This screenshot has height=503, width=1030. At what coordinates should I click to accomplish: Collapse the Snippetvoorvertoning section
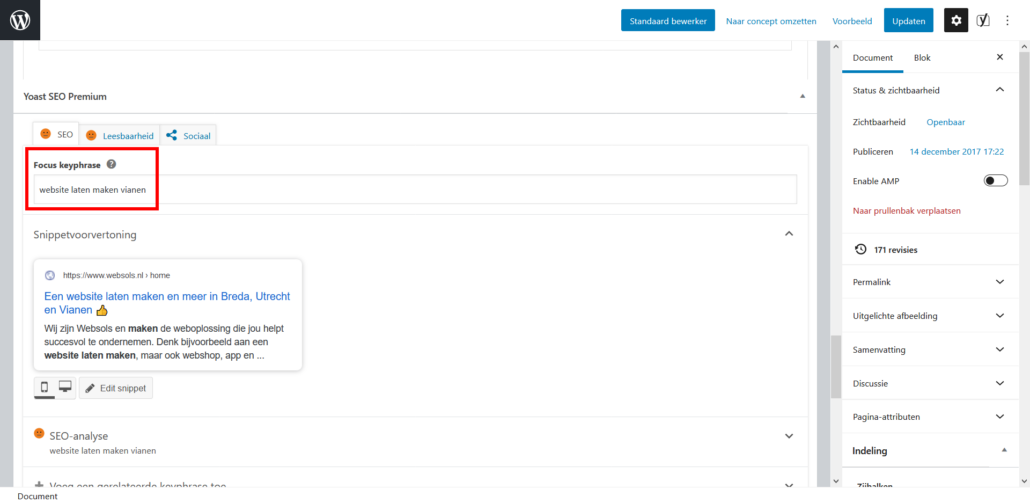789,234
